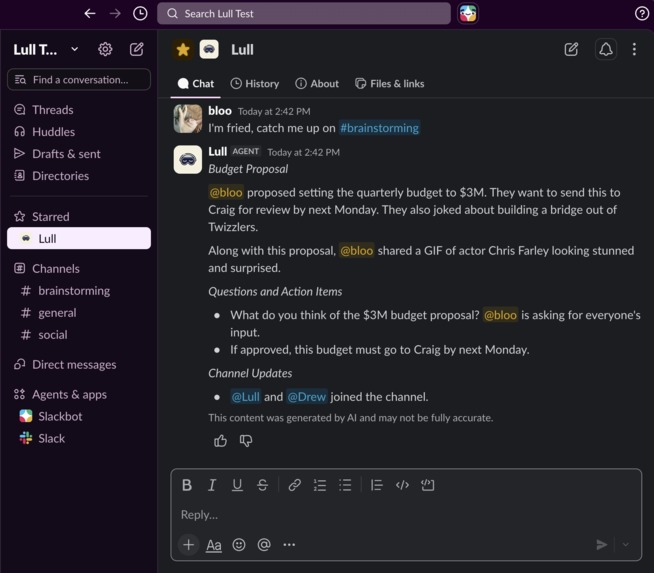Toggle strikethrough formatting
Screen dimensions: 654x573
click(x=262, y=485)
